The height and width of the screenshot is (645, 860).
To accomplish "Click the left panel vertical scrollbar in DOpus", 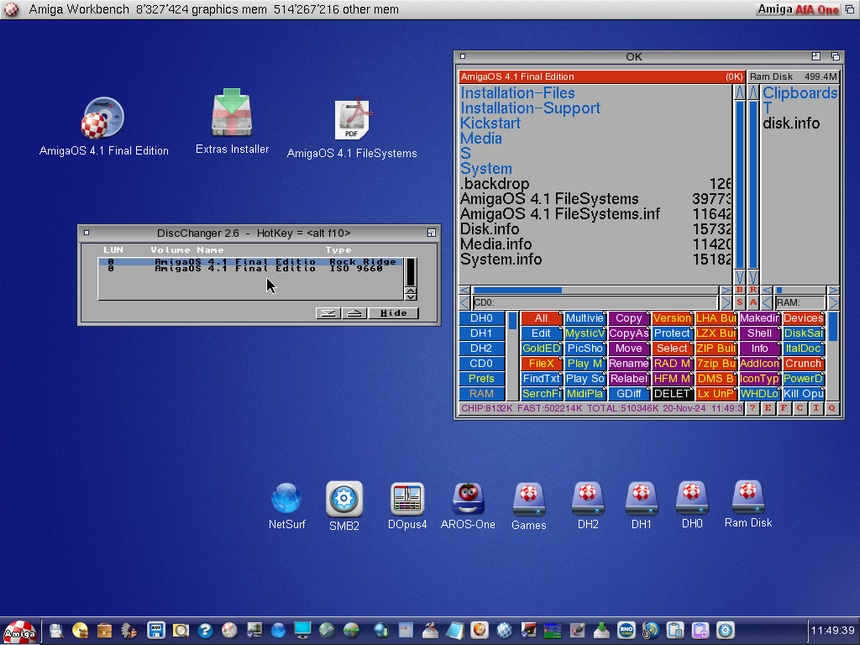I will coord(739,185).
